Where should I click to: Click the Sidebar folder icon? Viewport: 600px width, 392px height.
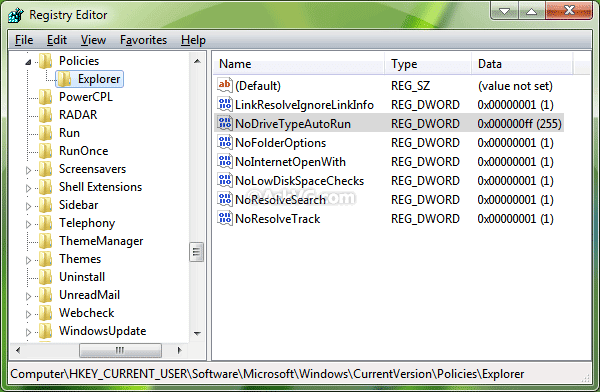coord(46,205)
